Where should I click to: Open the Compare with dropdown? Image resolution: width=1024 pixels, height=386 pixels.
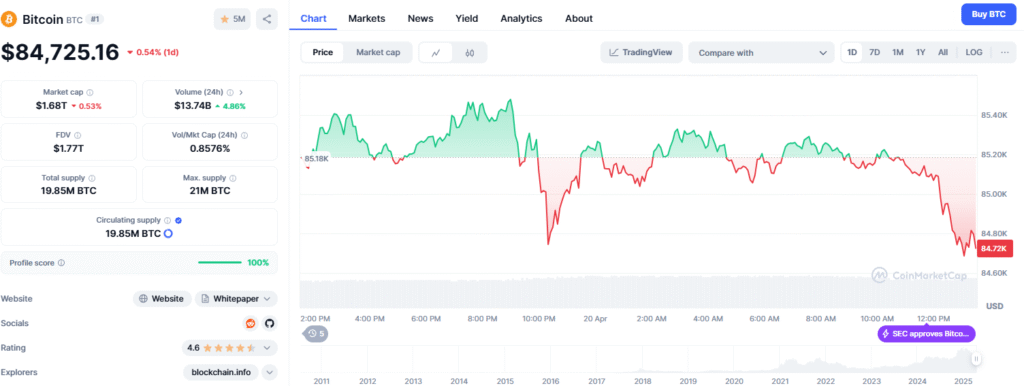pyautogui.click(x=761, y=53)
